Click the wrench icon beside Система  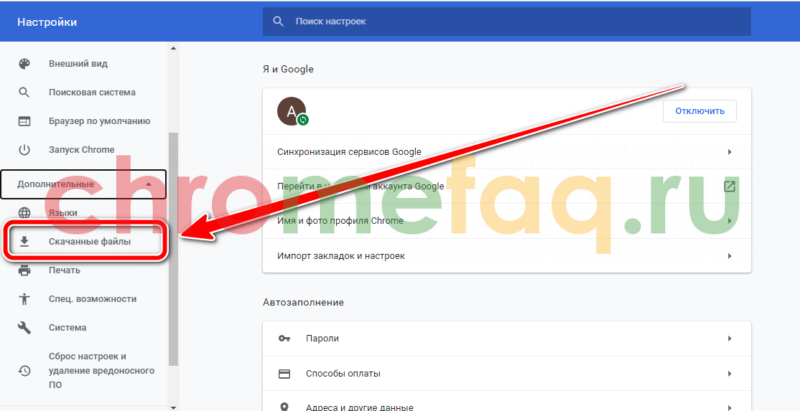tap(24, 327)
